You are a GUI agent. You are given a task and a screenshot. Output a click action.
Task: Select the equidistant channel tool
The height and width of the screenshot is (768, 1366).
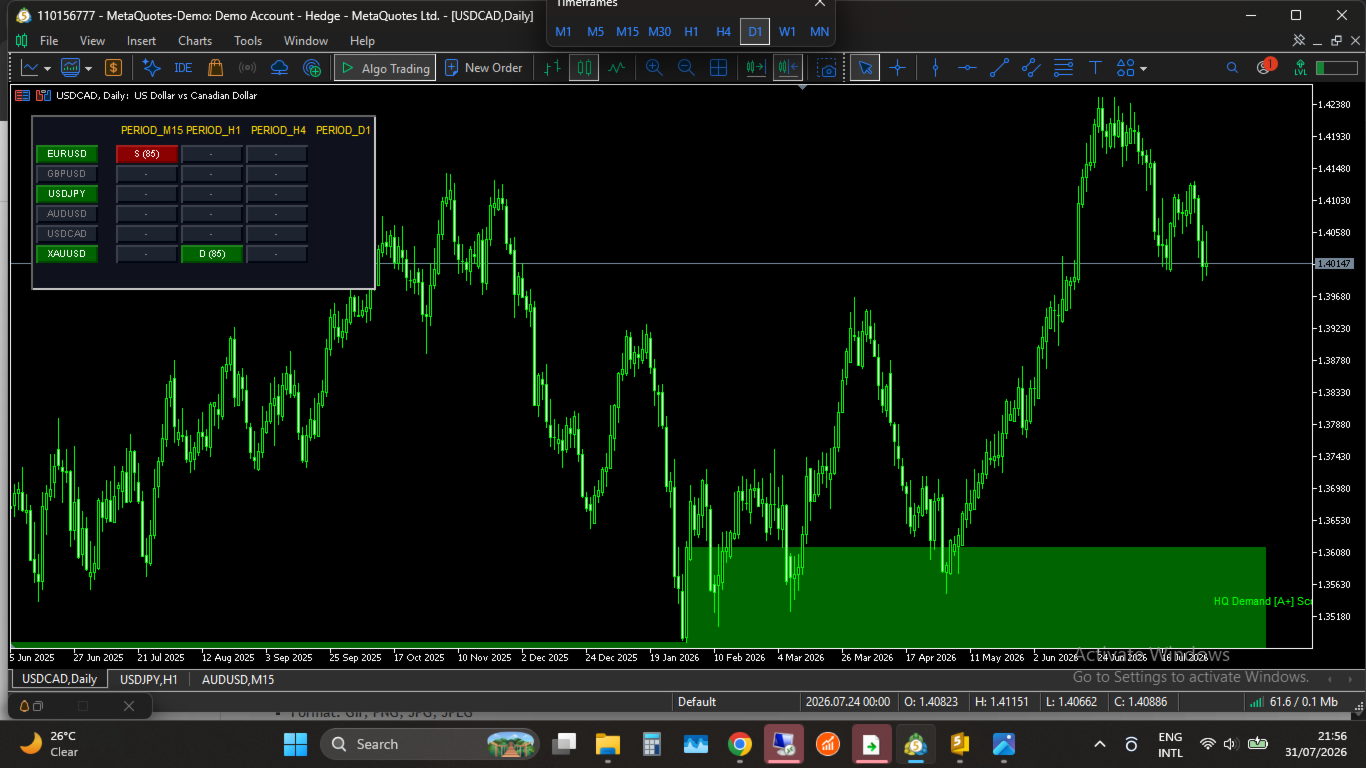click(x=1031, y=68)
